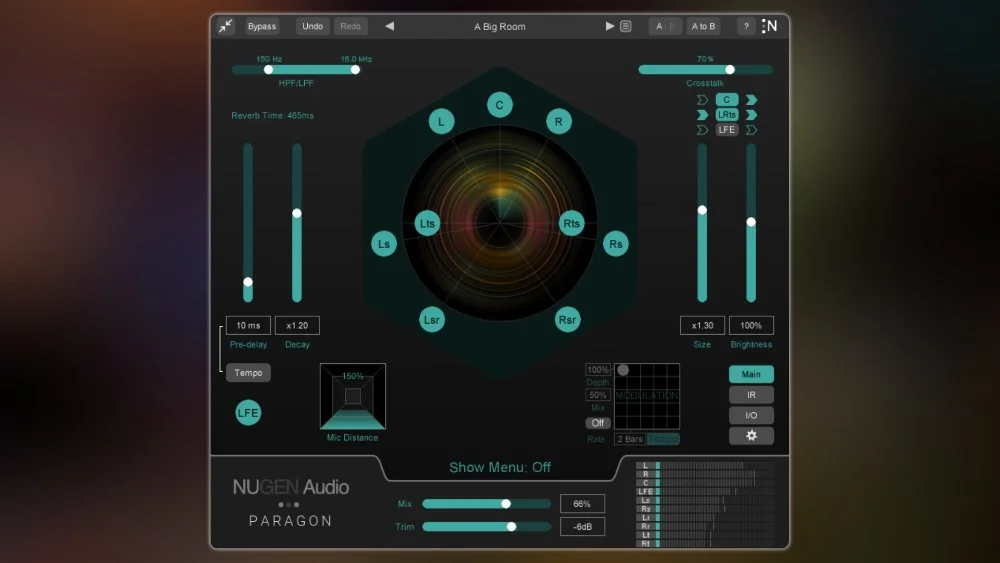Select the Rsr speaker node
This screenshot has width=1000, height=563.
tap(567, 319)
